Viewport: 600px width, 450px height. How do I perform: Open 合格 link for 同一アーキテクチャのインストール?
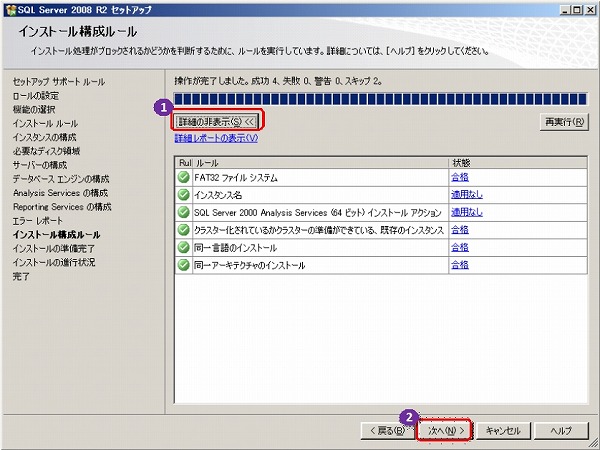tap(460, 265)
